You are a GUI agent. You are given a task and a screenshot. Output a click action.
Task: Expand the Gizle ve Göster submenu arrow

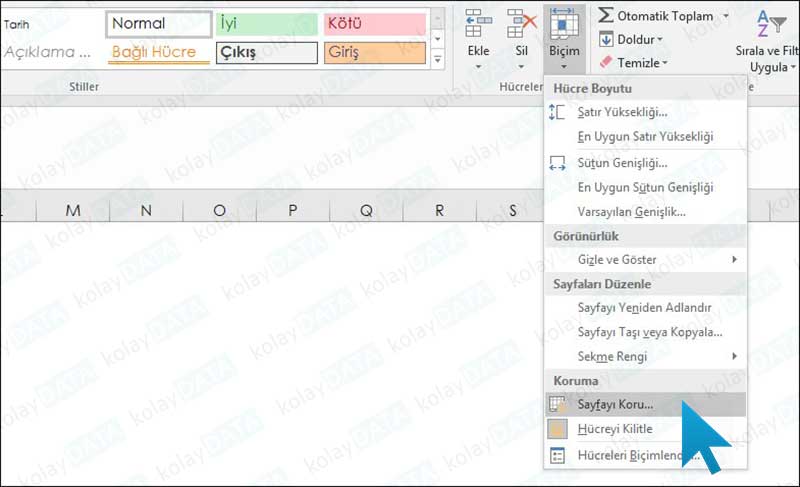(734, 260)
